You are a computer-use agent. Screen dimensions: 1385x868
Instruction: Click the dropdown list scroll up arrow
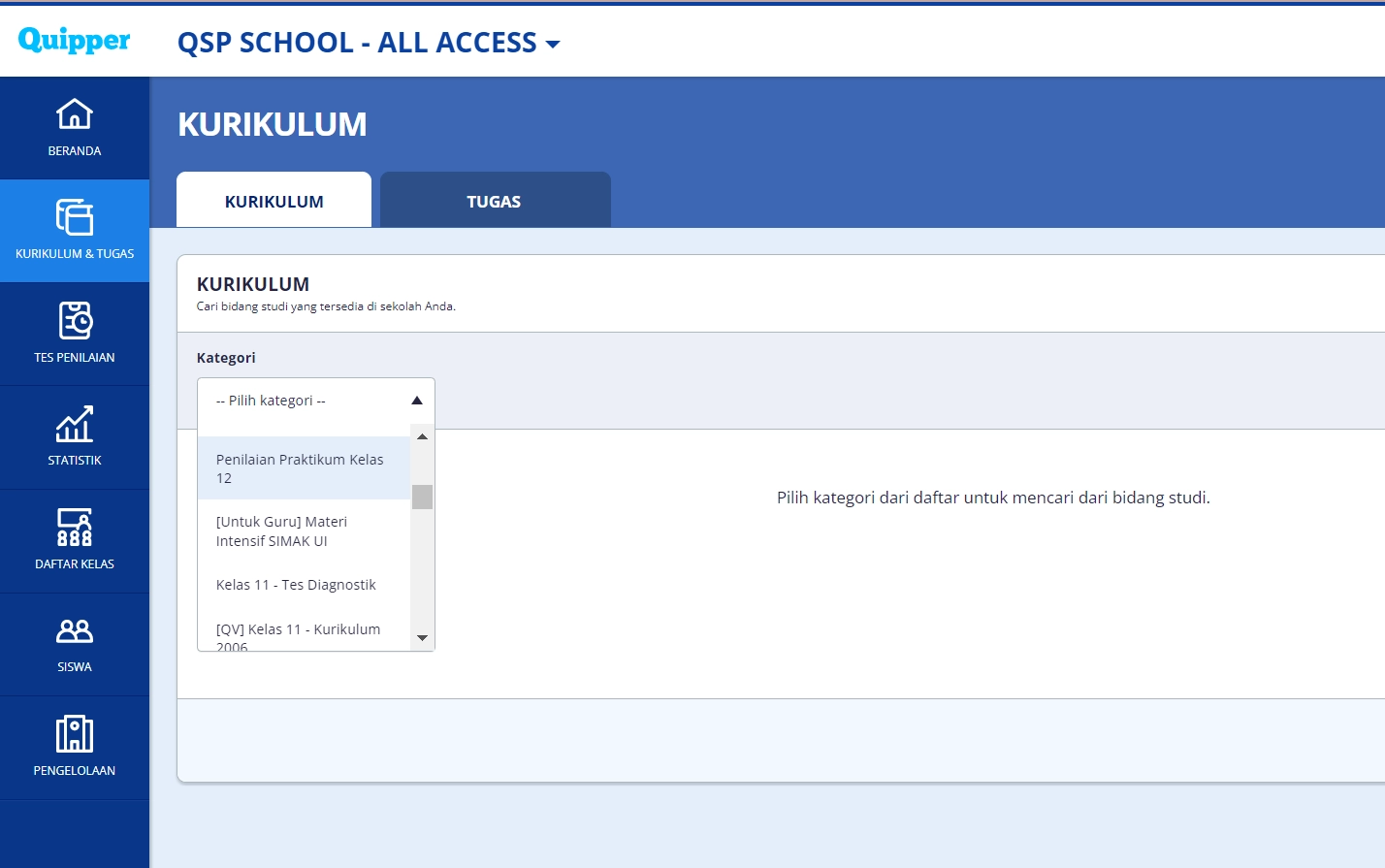[x=422, y=436]
